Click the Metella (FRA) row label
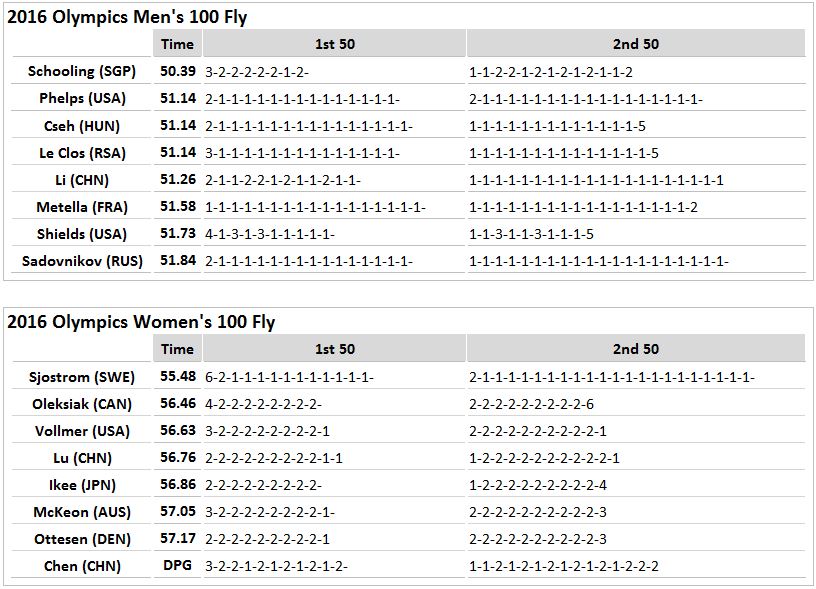Image resolution: width=816 pixels, height=589 pixels. [x=82, y=207]
